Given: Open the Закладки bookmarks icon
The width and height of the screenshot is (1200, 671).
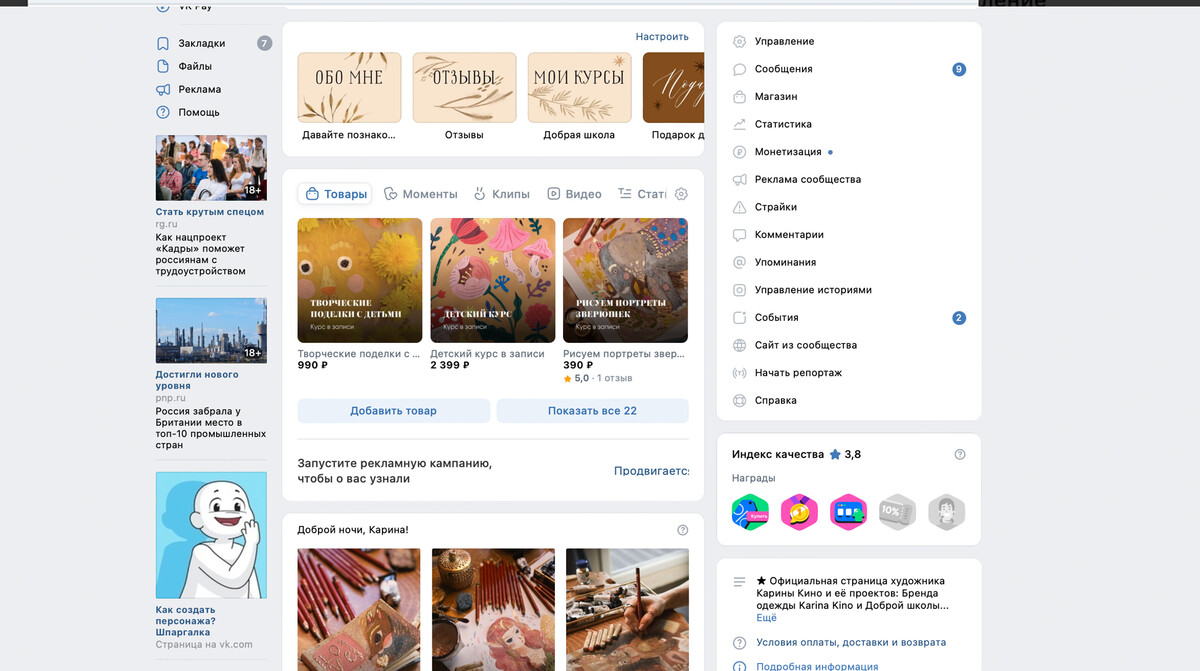Looking at the screenshot, I should click(163, 43).
